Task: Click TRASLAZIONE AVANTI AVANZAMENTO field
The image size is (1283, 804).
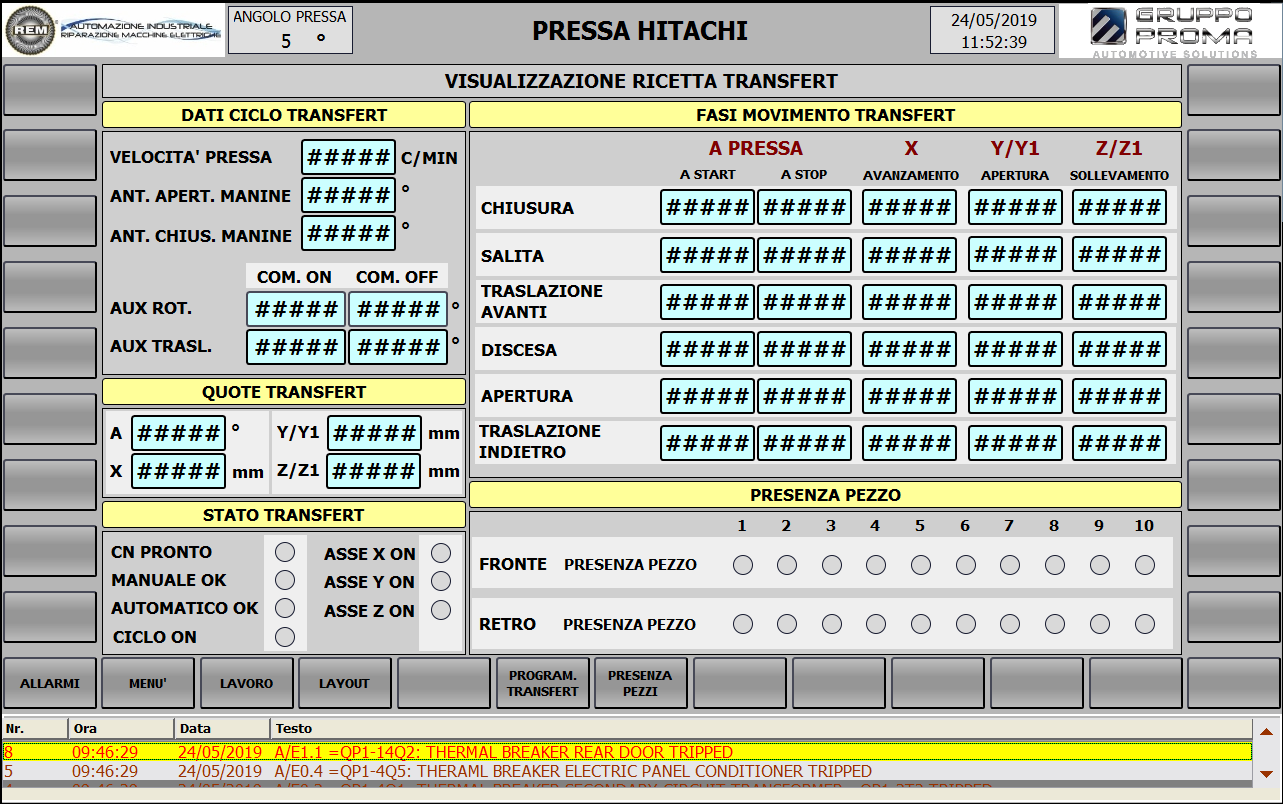Action: coord(910,301)
